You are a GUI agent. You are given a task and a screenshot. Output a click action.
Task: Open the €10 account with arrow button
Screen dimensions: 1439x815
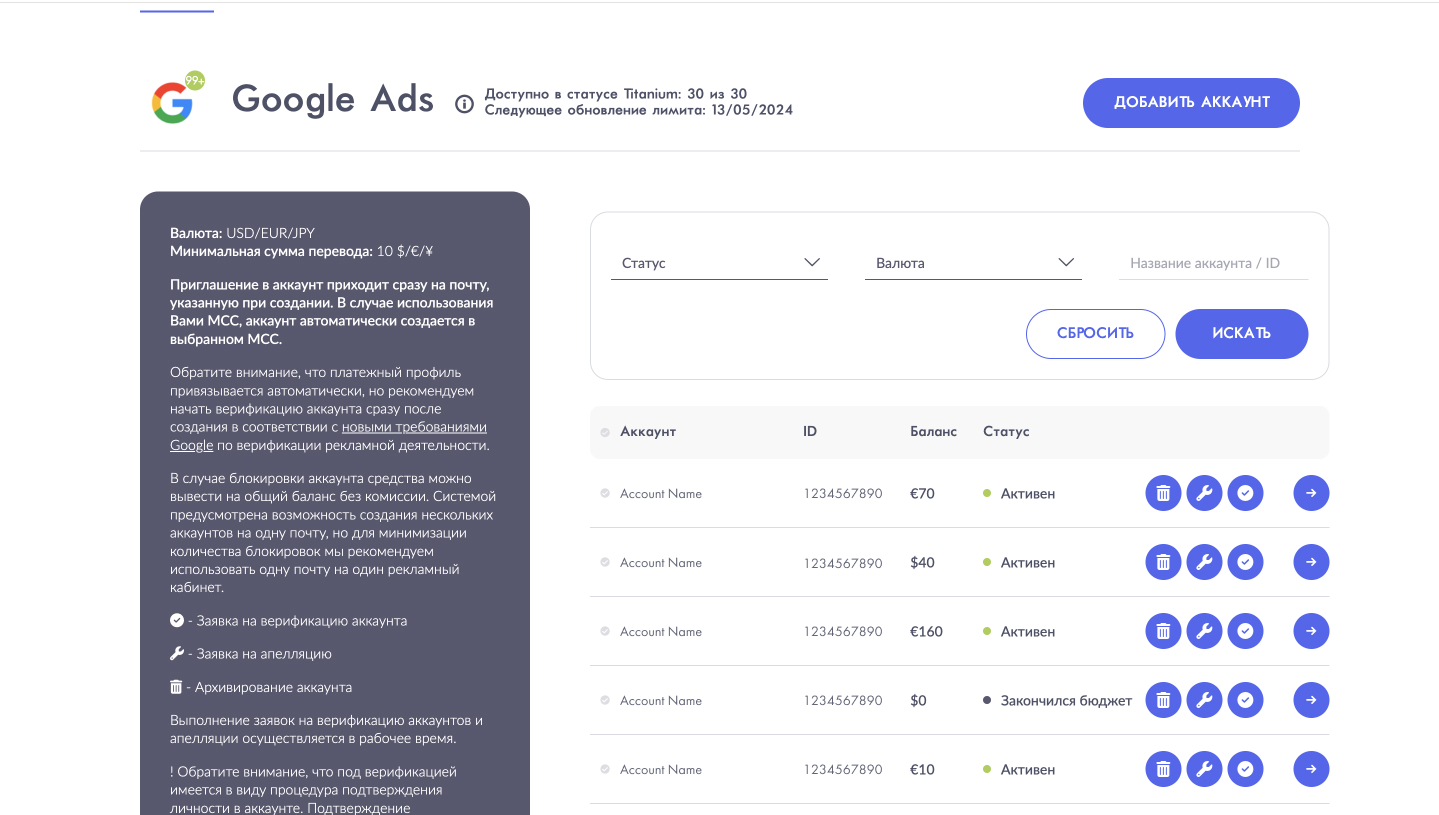(x=1311, y=769)
